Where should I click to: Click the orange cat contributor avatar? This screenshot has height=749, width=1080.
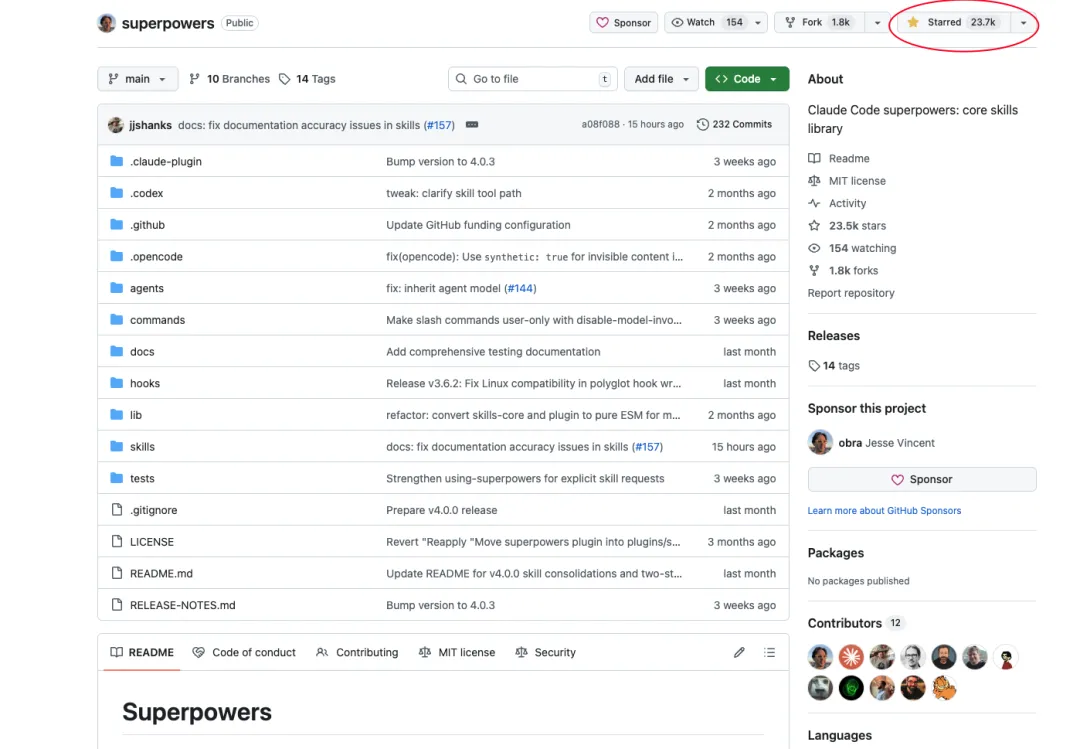[x=944, y=688]
